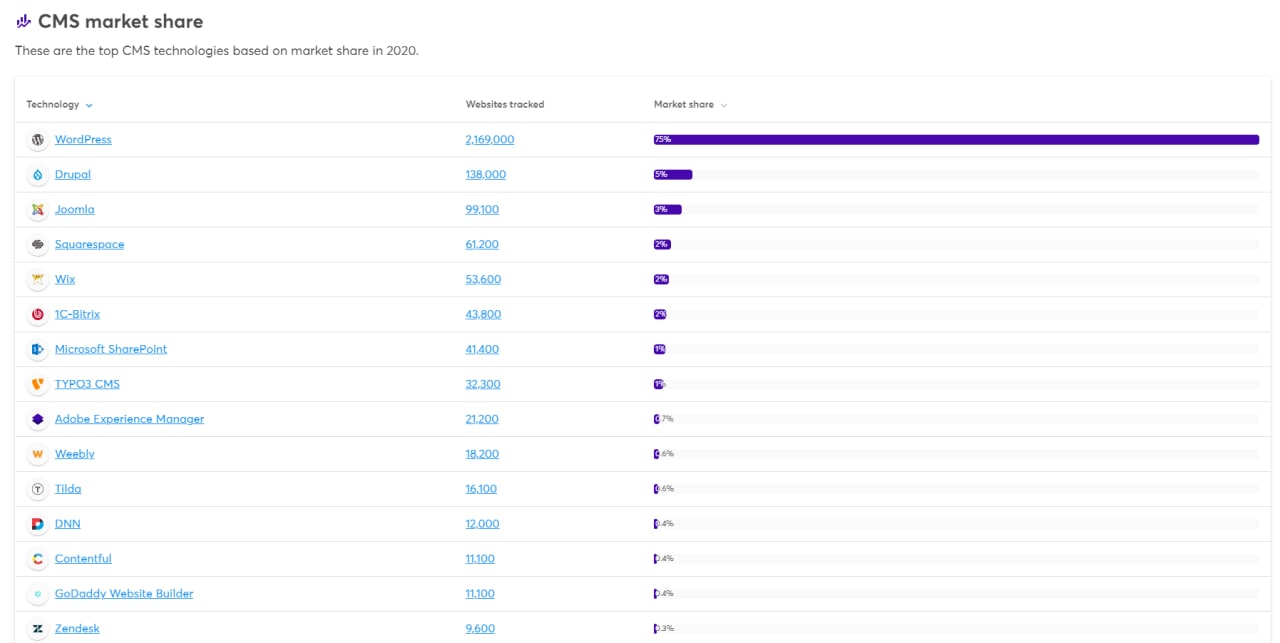This screenshot has height=643, width=1280.
Task: Click the Joomla logo icon
Action: tap(38, 210)
